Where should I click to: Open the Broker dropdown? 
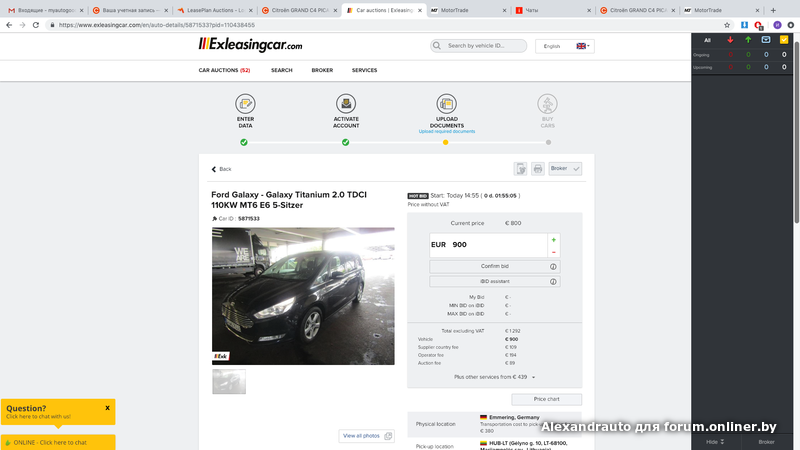[565, 168]
